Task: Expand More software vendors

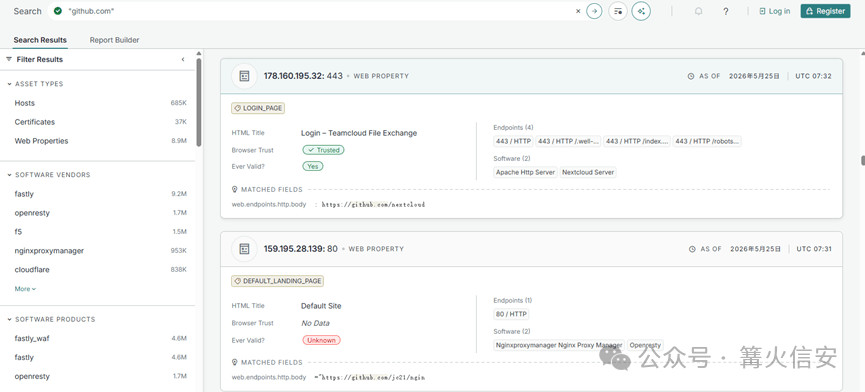Action: pyautogui.click(x=25, y=289)
